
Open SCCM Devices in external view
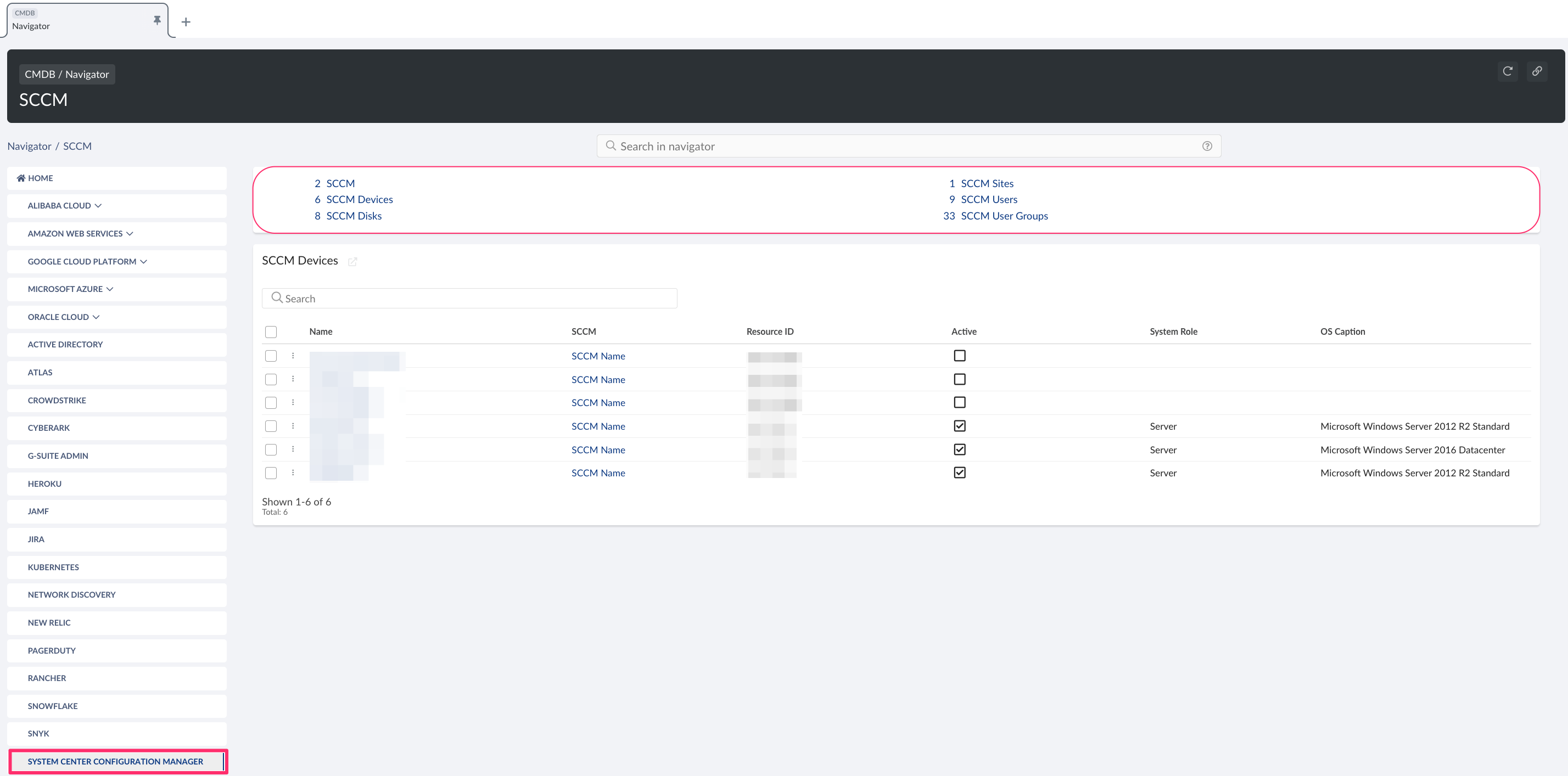point(352,262)
